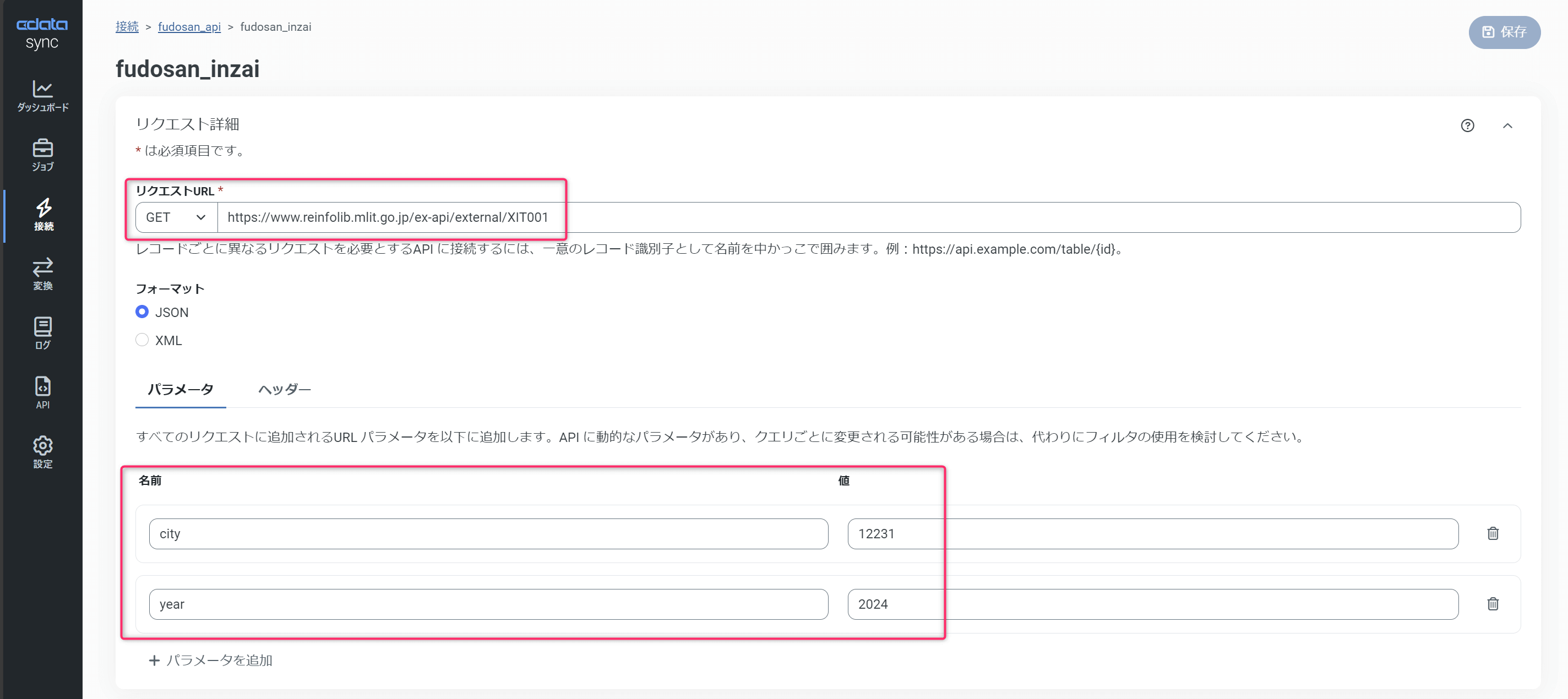Switch to the ヘッダー tab
Image resolution: width=1568 pixels, height=699 pixels.
[x=284, y=389]
